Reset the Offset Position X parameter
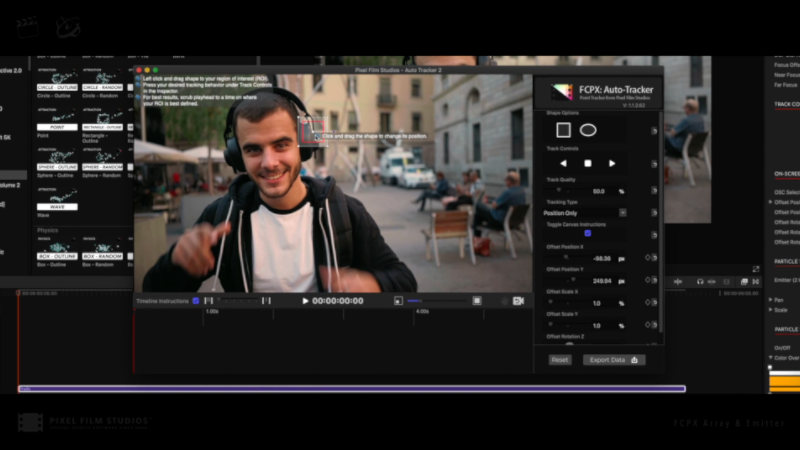 655,258
